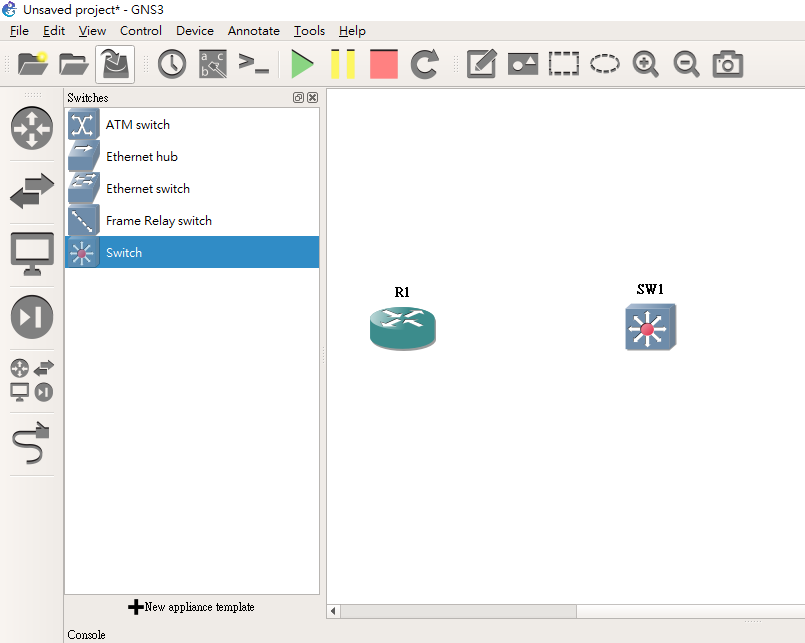Open the Control menu
Viewport: 805px width, 643px height.
pyautogui.click(x=141, y=31)
